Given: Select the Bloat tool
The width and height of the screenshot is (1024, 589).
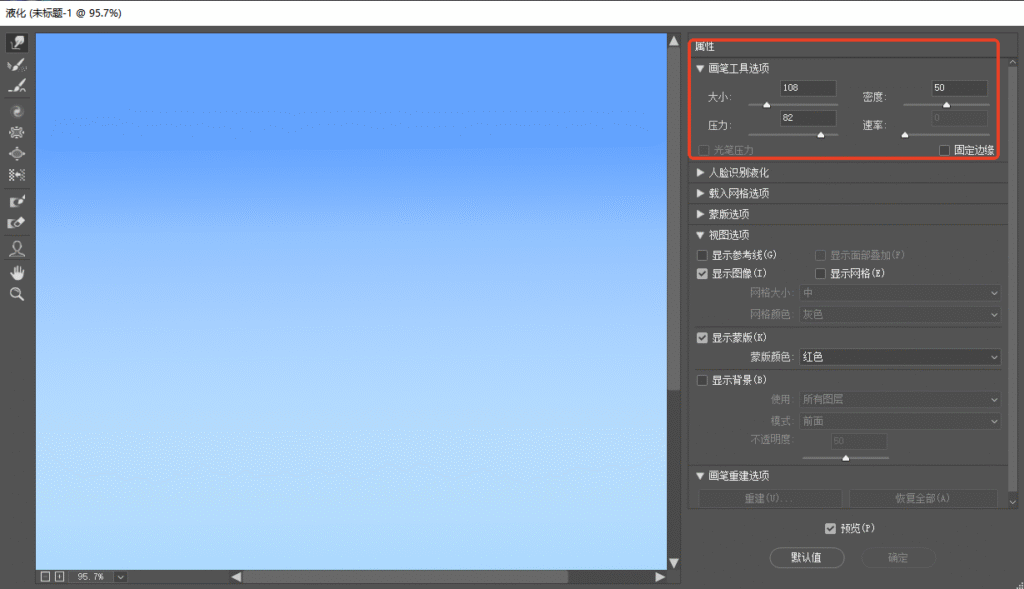Looking at the screenshot, I should click(x=17, y=154).
